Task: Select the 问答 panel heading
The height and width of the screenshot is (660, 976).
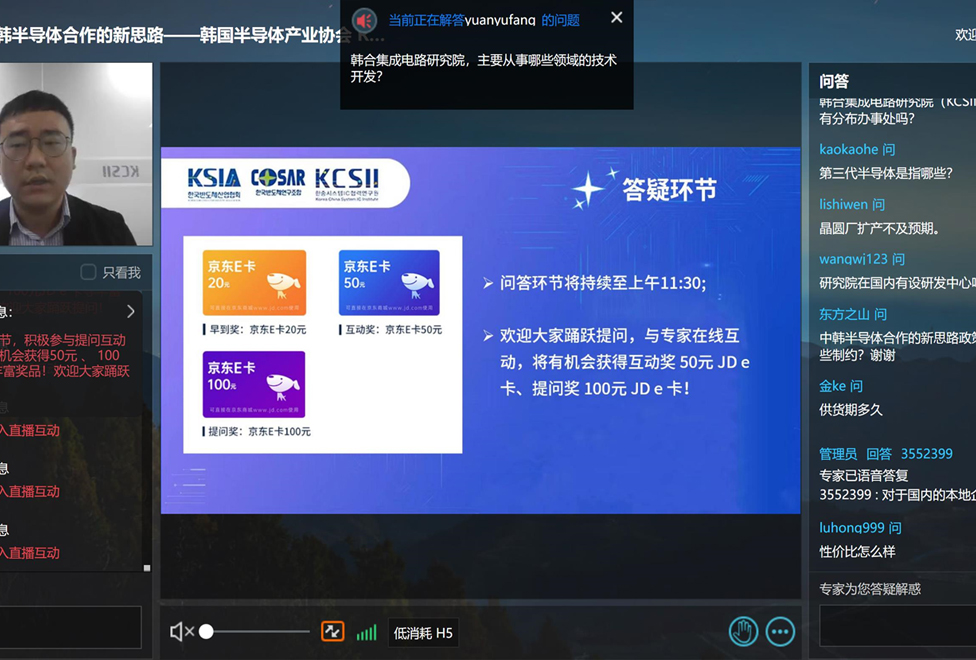Action: click(x=834, y=82)
